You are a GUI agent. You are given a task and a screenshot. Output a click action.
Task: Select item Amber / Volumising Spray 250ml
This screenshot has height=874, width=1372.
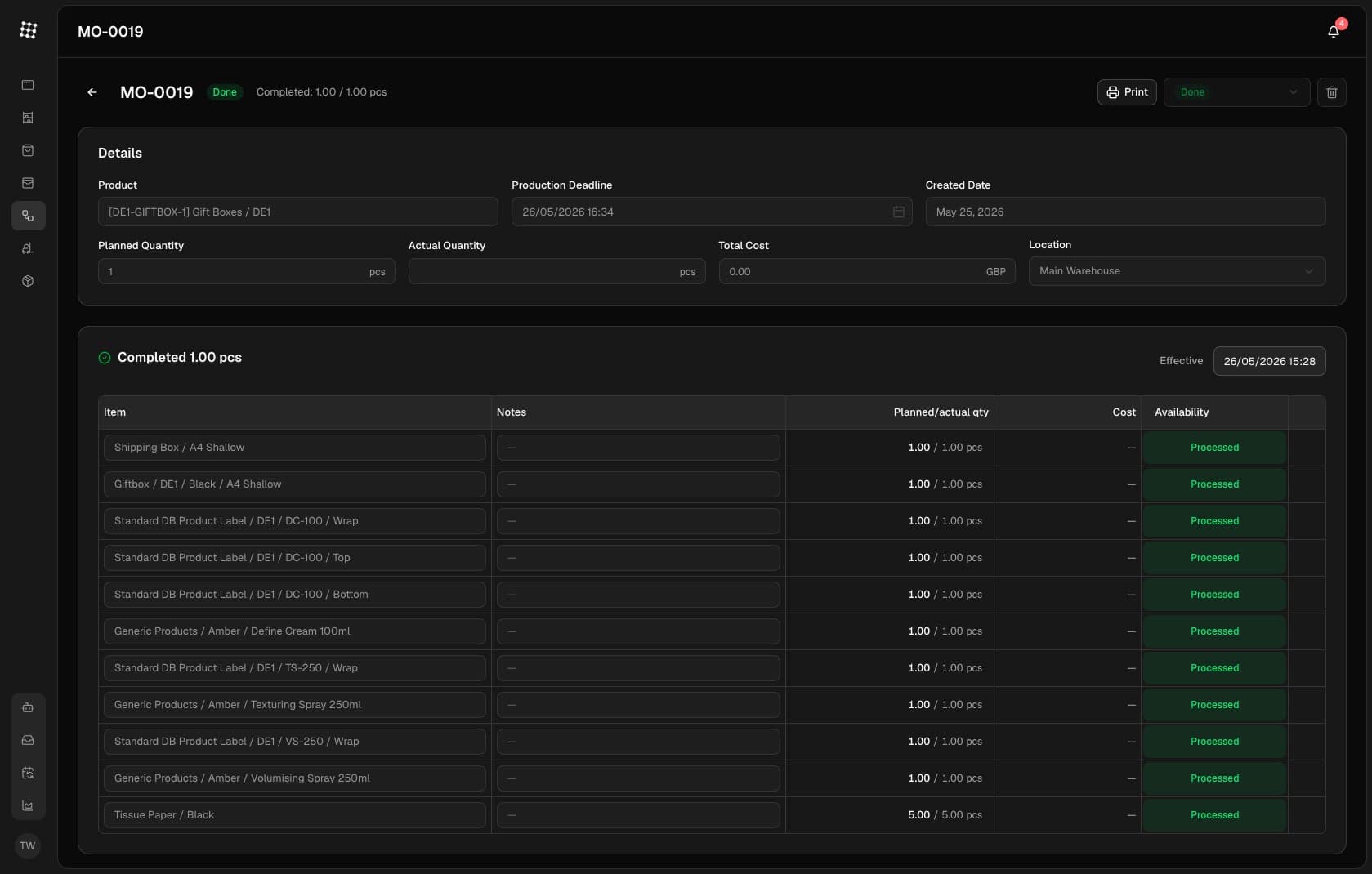click(x=295, y=778)
